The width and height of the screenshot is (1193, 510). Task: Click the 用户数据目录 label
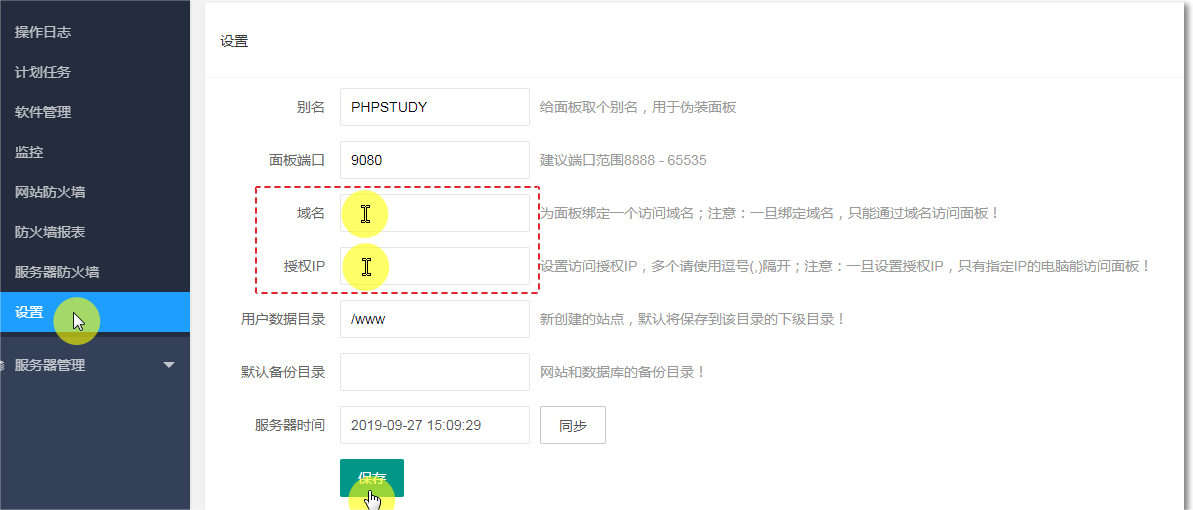283,319
